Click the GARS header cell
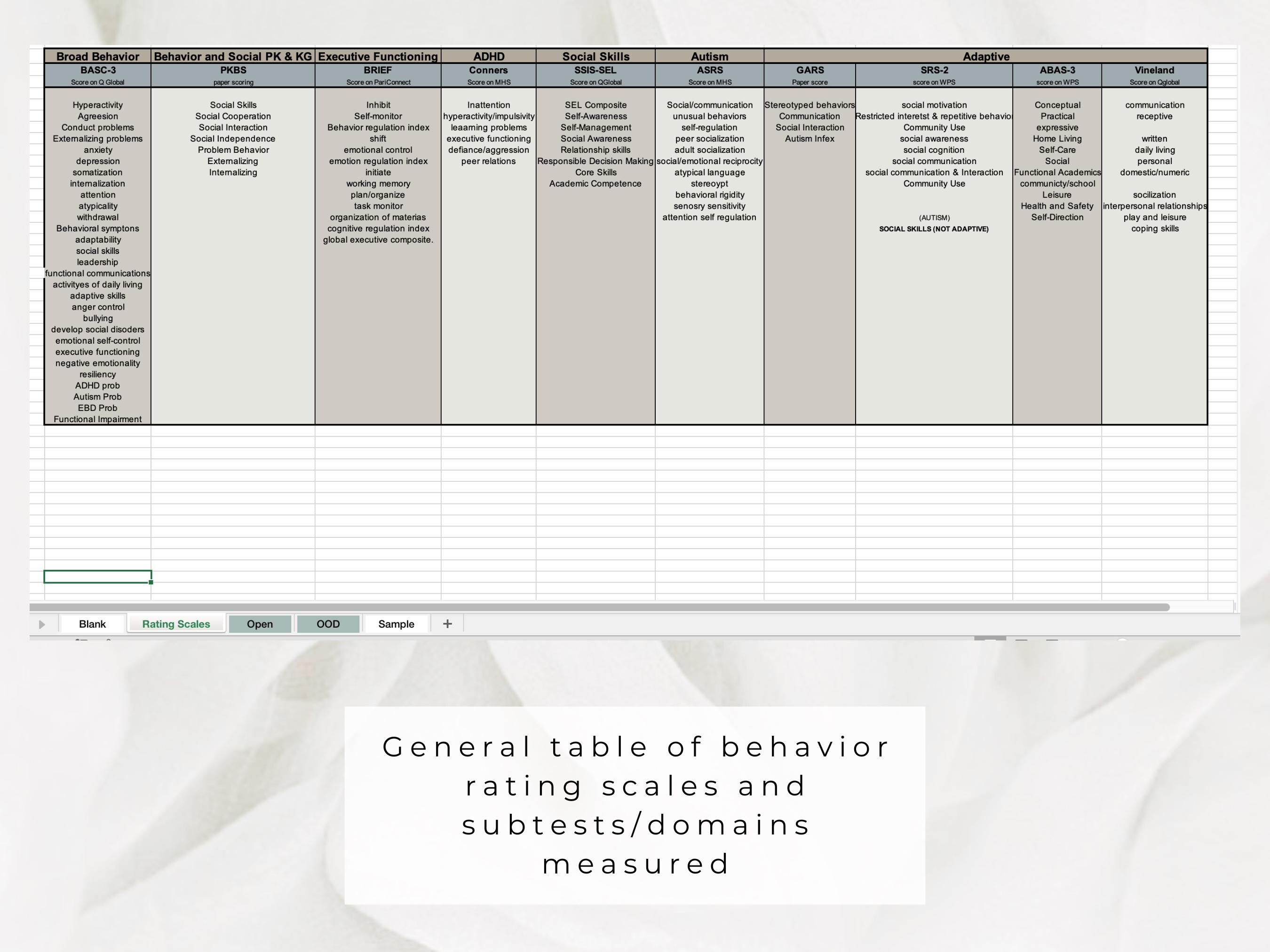 [810, 70]
